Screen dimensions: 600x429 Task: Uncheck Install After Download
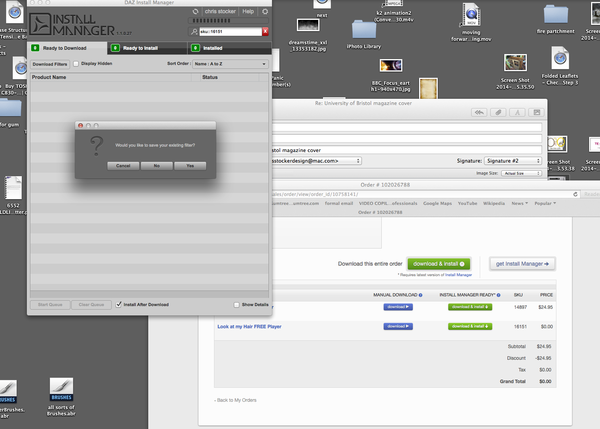(x=119, y=305)
